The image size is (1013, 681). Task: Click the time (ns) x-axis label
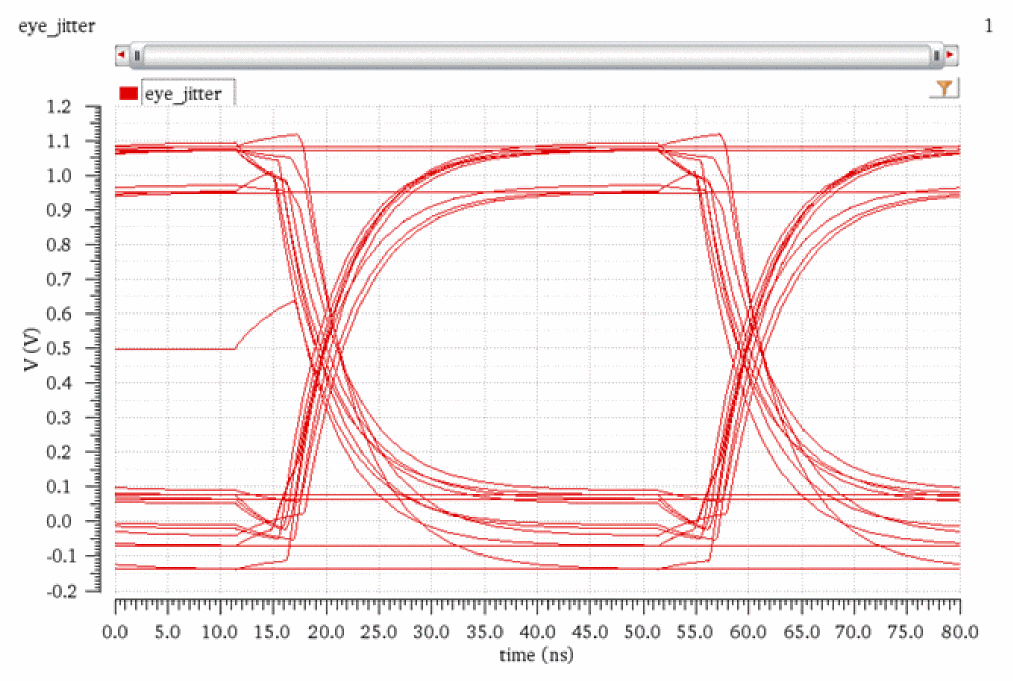(537, 655)
